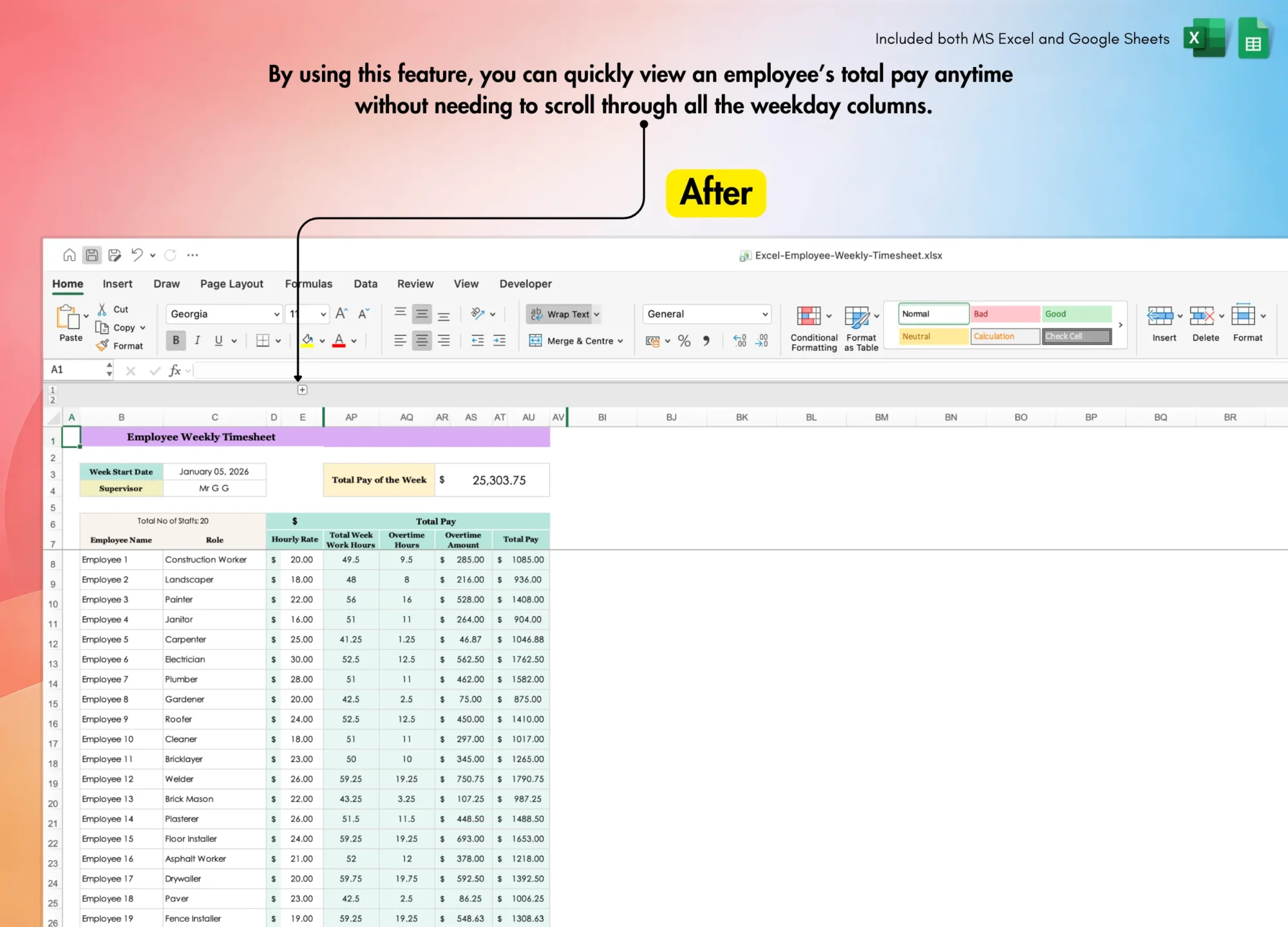The height and width of the screenshot is (927, 1288).
Task: Open the Developer tab
Action: click(526, 284)
